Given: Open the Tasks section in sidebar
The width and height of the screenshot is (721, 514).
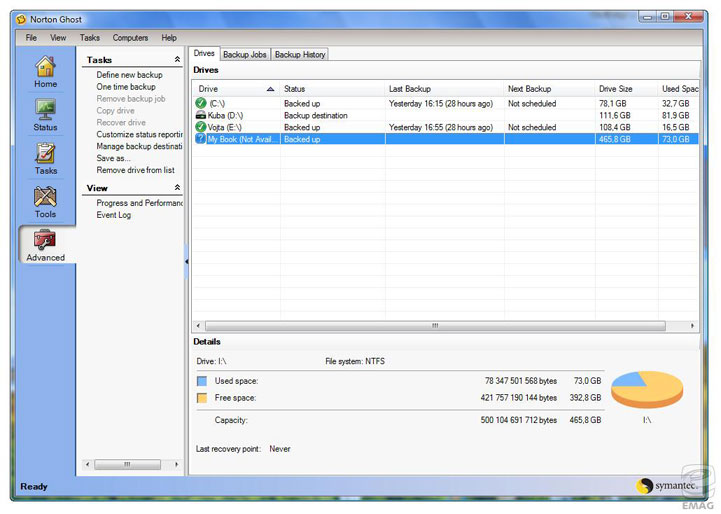Looking at the screenshot, I should click(x=45, y=159).
